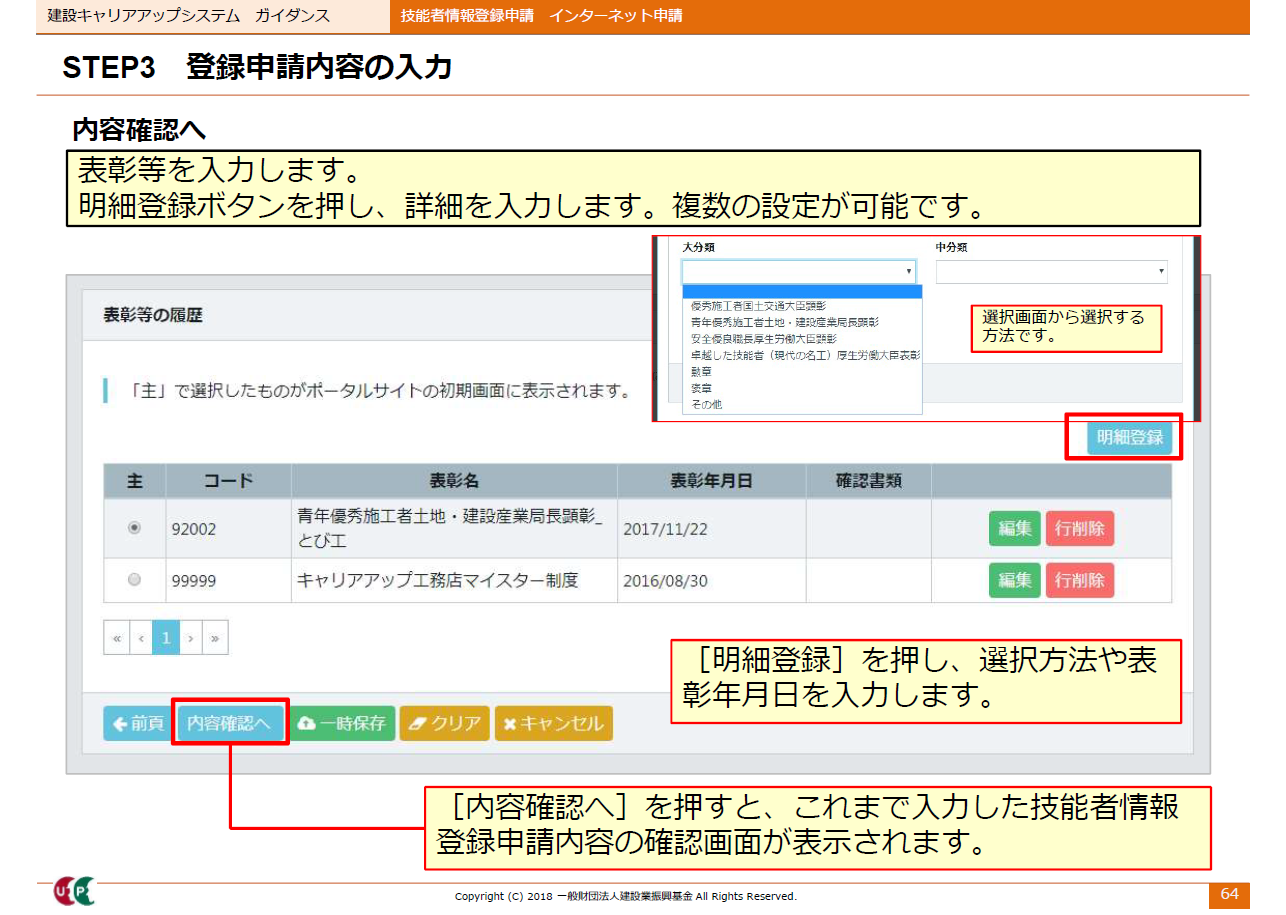The image size is (1286, 915).
Task: Click the 明細登録 button
Action: pos(1129,438)
